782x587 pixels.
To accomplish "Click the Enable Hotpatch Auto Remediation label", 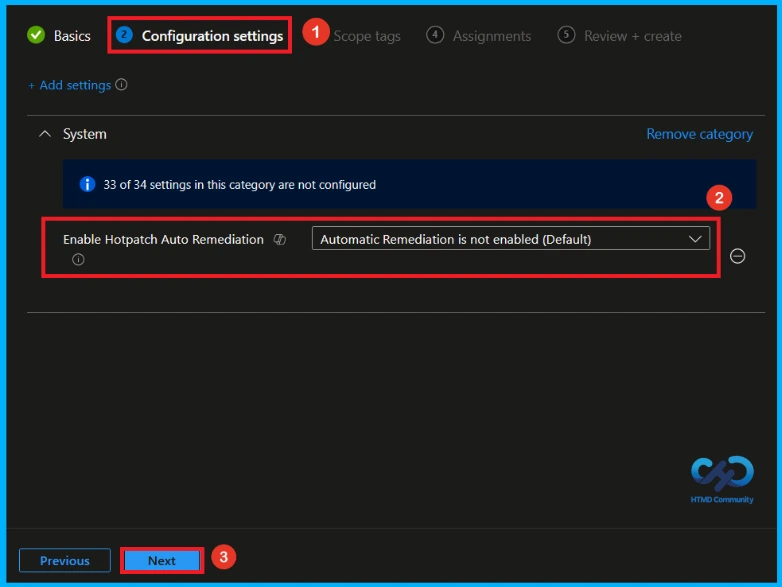I will [163, 239].
